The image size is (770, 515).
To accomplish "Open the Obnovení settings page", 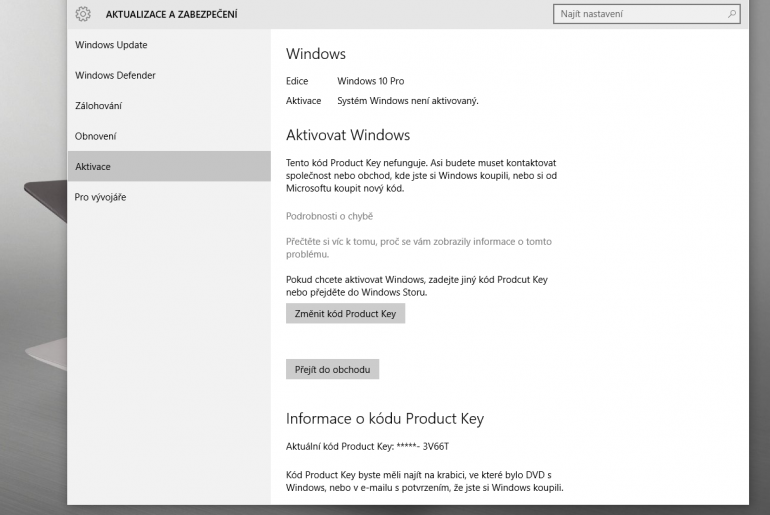I will (96, 136).
